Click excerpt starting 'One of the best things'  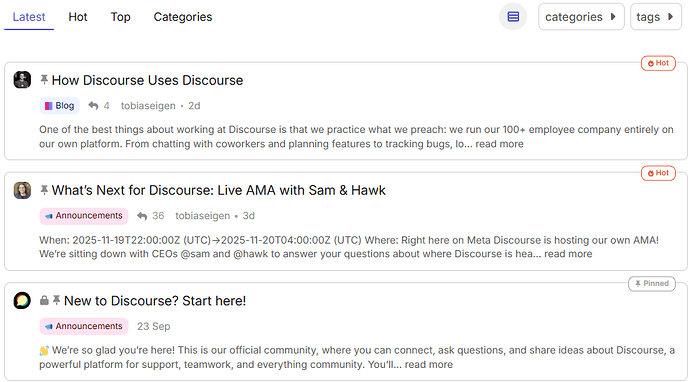356,137
